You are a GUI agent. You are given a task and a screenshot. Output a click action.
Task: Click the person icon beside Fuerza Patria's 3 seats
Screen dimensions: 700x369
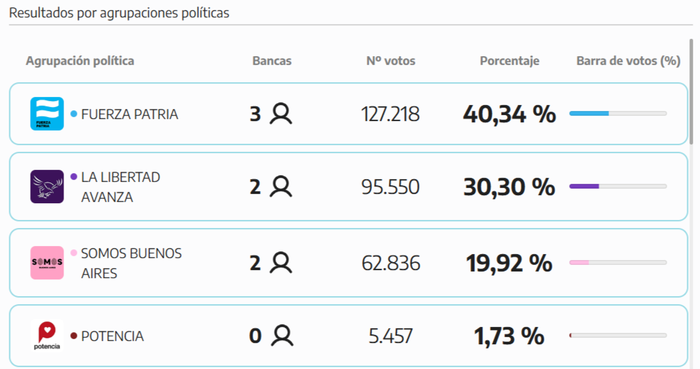281,113
